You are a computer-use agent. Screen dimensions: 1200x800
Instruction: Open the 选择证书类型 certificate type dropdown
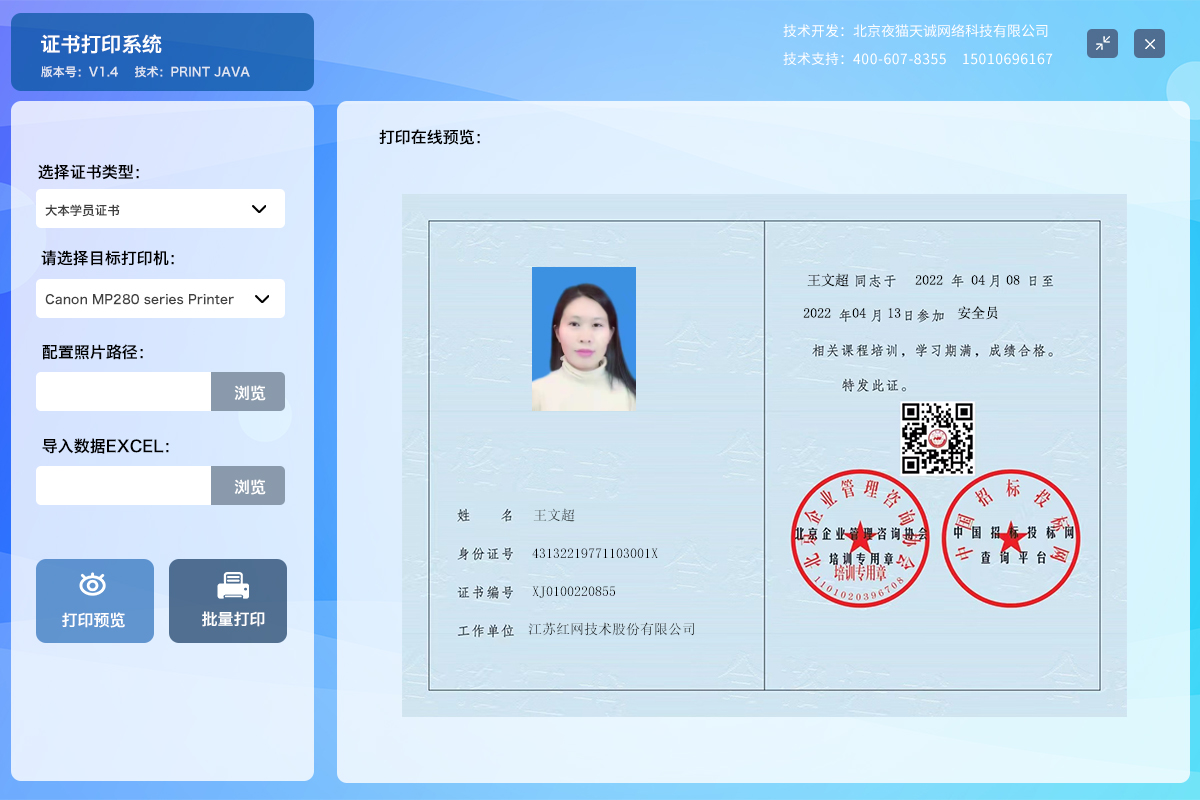pos(160,208)
